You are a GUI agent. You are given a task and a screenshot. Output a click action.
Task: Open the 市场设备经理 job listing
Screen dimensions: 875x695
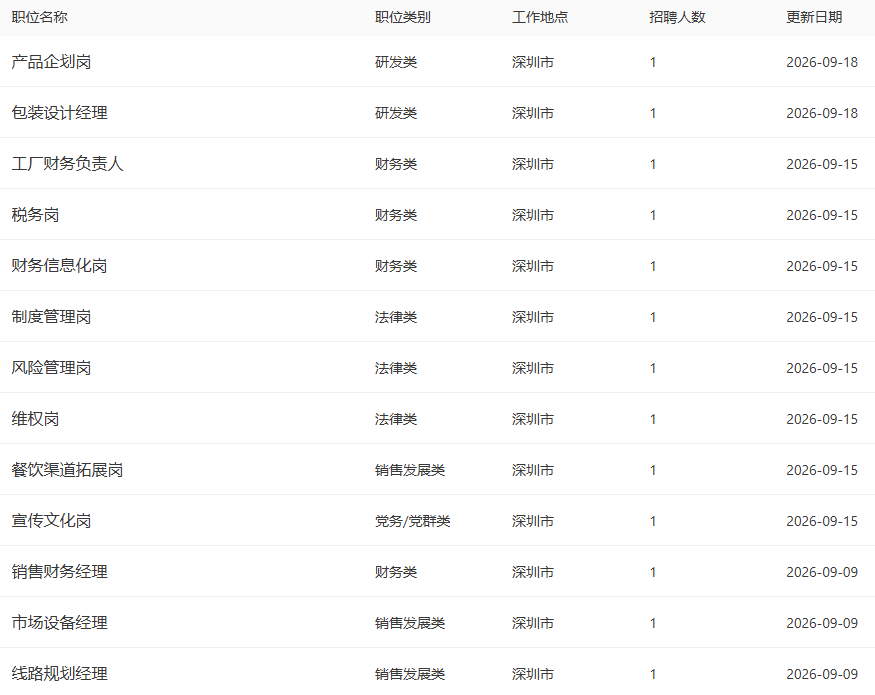click(x=59, y=623)
